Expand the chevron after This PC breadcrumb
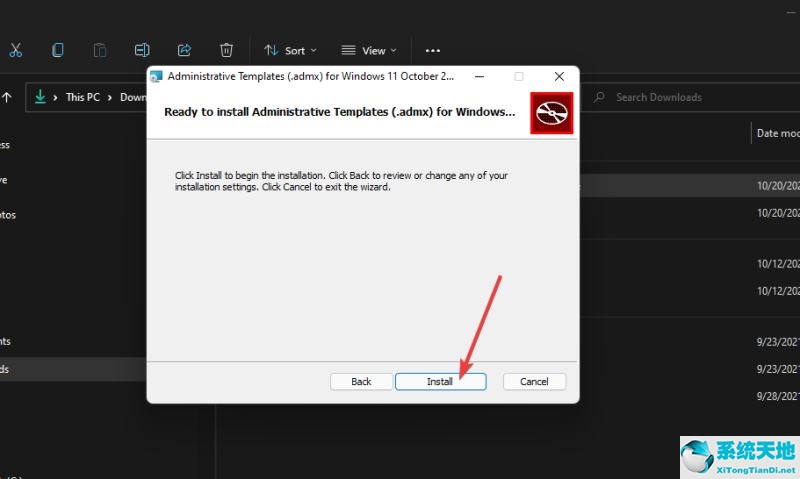Viewport: 800px width, 479px height. tap(110, 97)
